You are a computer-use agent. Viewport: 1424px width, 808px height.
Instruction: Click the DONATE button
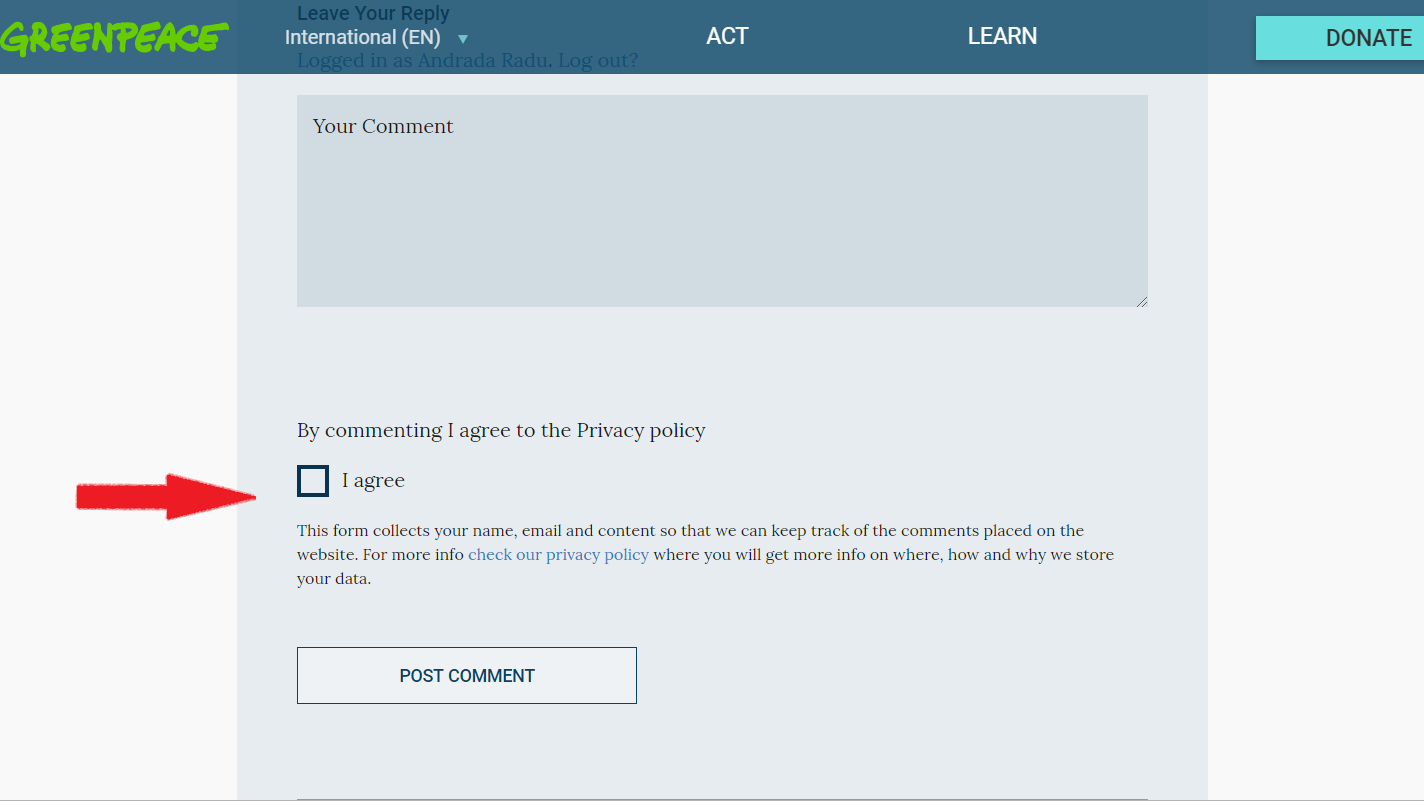coord(1340,38)
